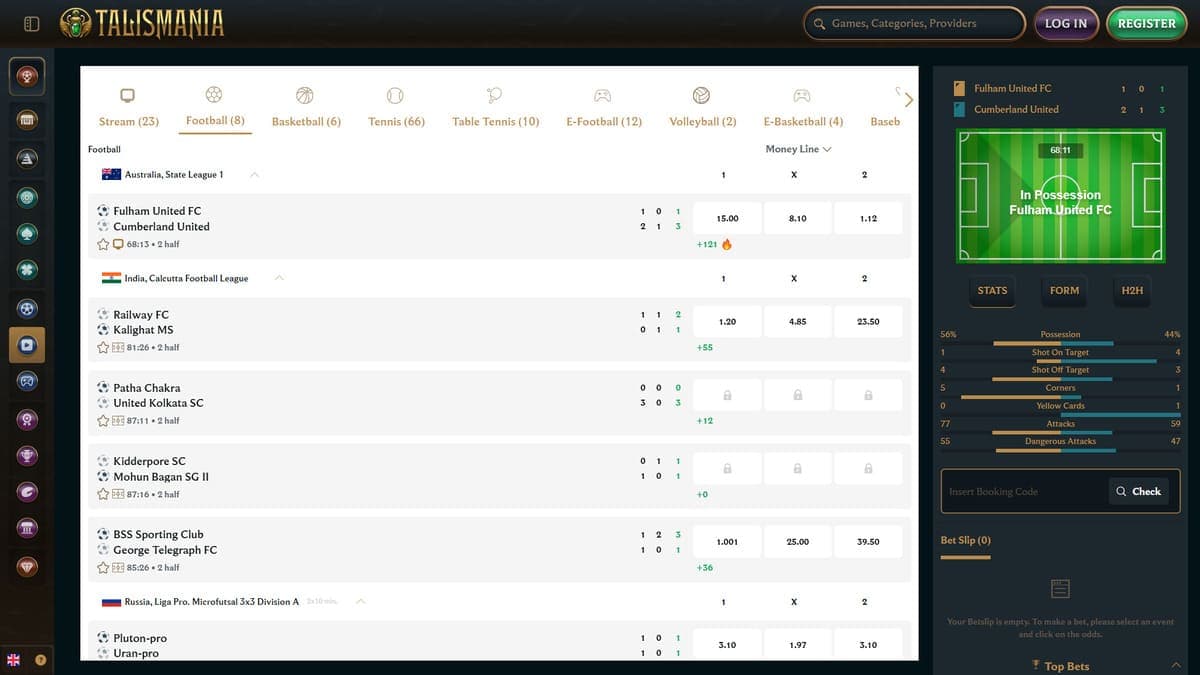1200x675 pixels.
Task: Open the gamepad esports icon in sidebar
Action: 27,381
